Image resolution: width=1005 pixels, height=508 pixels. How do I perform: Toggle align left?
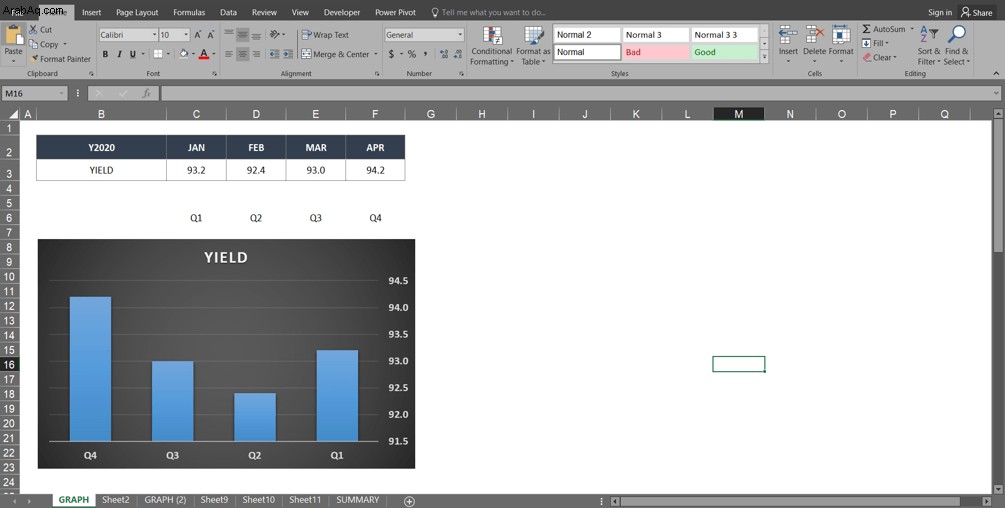[x=229, y=54]
